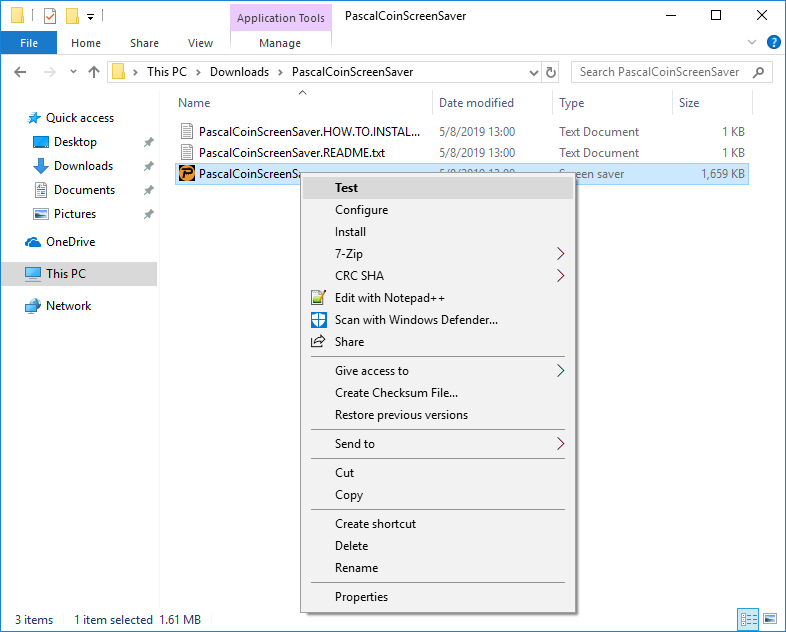Choose Test from the context menu
The image size is (786, 632).
(438, 188)
